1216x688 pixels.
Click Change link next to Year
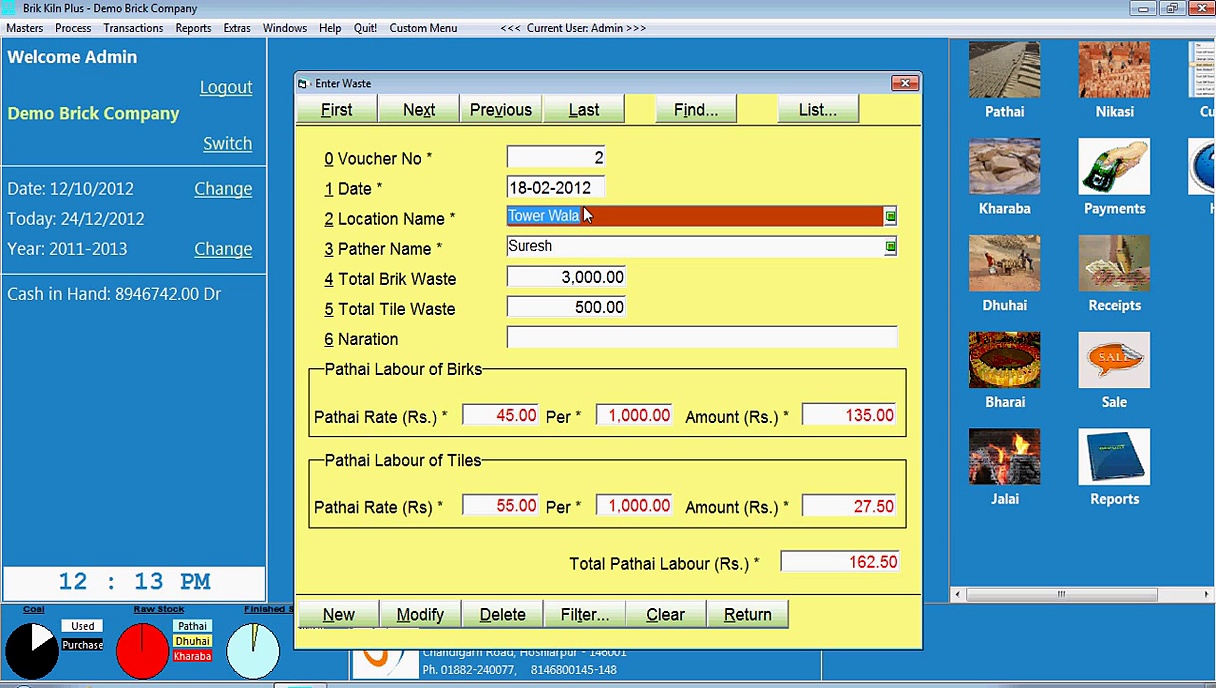223,249
